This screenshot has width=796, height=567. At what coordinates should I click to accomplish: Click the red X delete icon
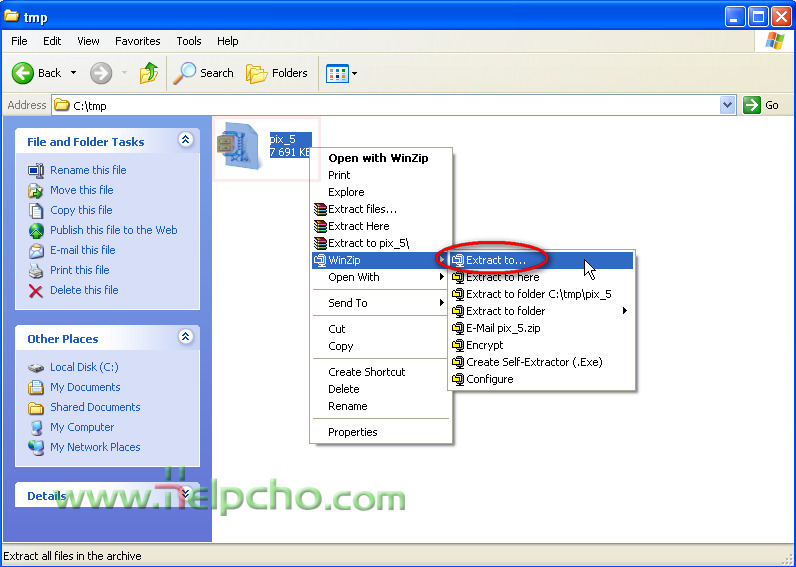[36, 291]
